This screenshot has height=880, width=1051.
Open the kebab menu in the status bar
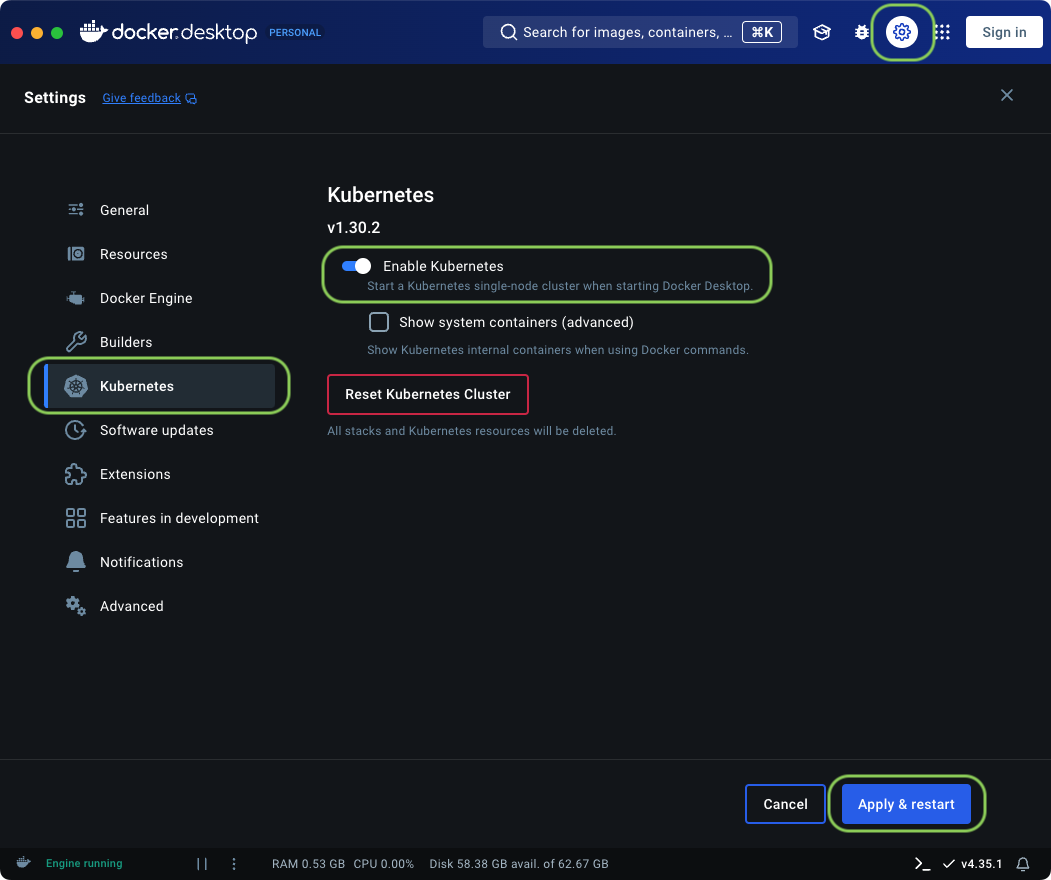(233, 863)
